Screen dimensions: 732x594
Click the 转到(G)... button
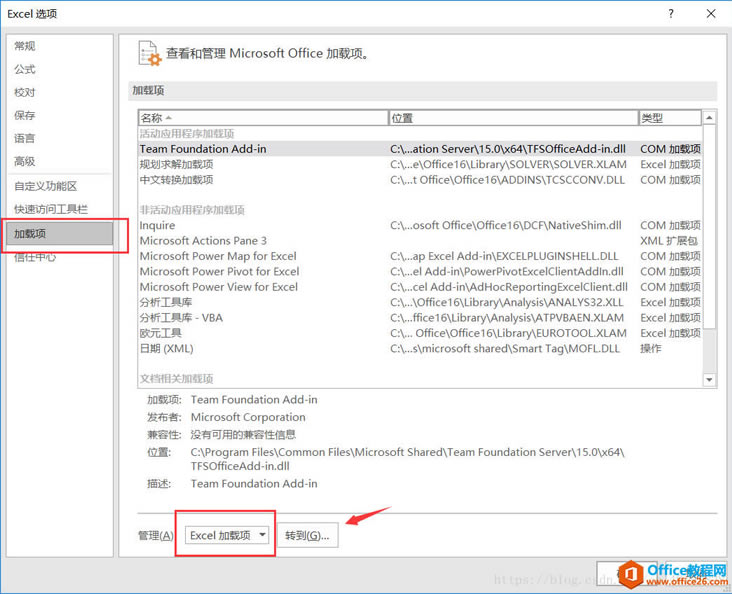pyautogui.click(x=307, y=535)
